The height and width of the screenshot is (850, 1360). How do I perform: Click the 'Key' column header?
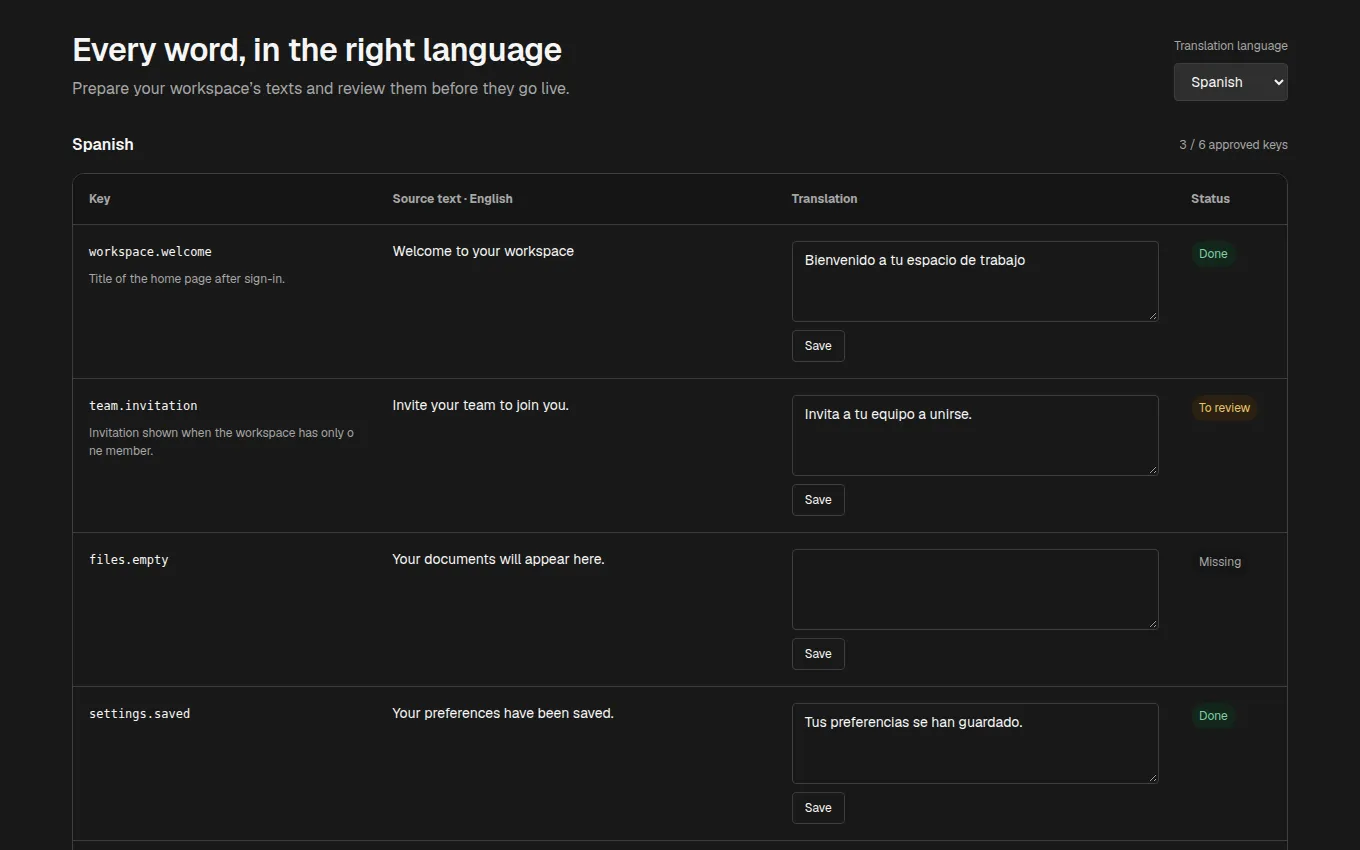[x=100, y=199]
